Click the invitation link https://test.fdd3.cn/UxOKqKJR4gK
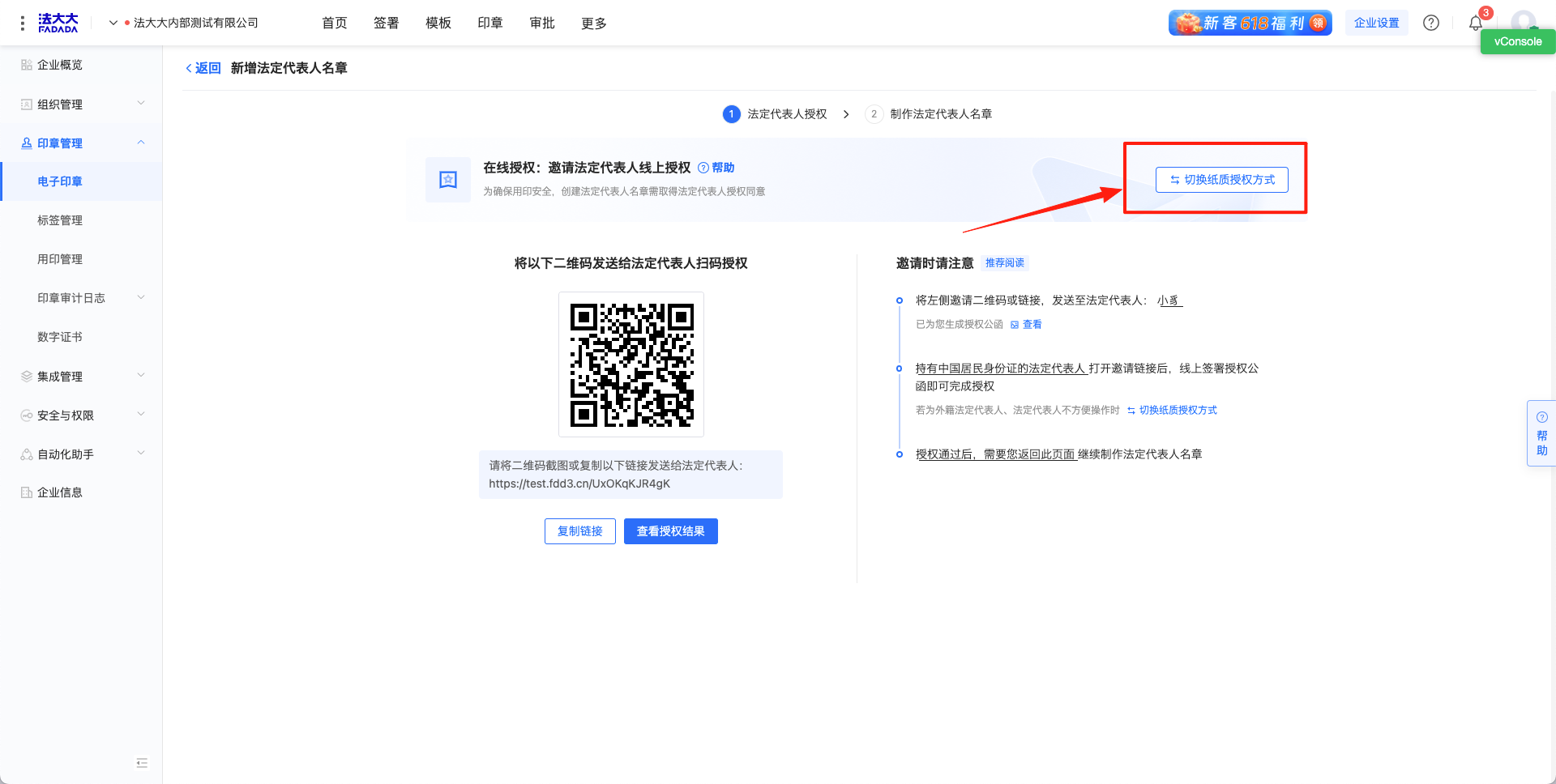Screen dimensions: 1556x784 pos(579,484)
